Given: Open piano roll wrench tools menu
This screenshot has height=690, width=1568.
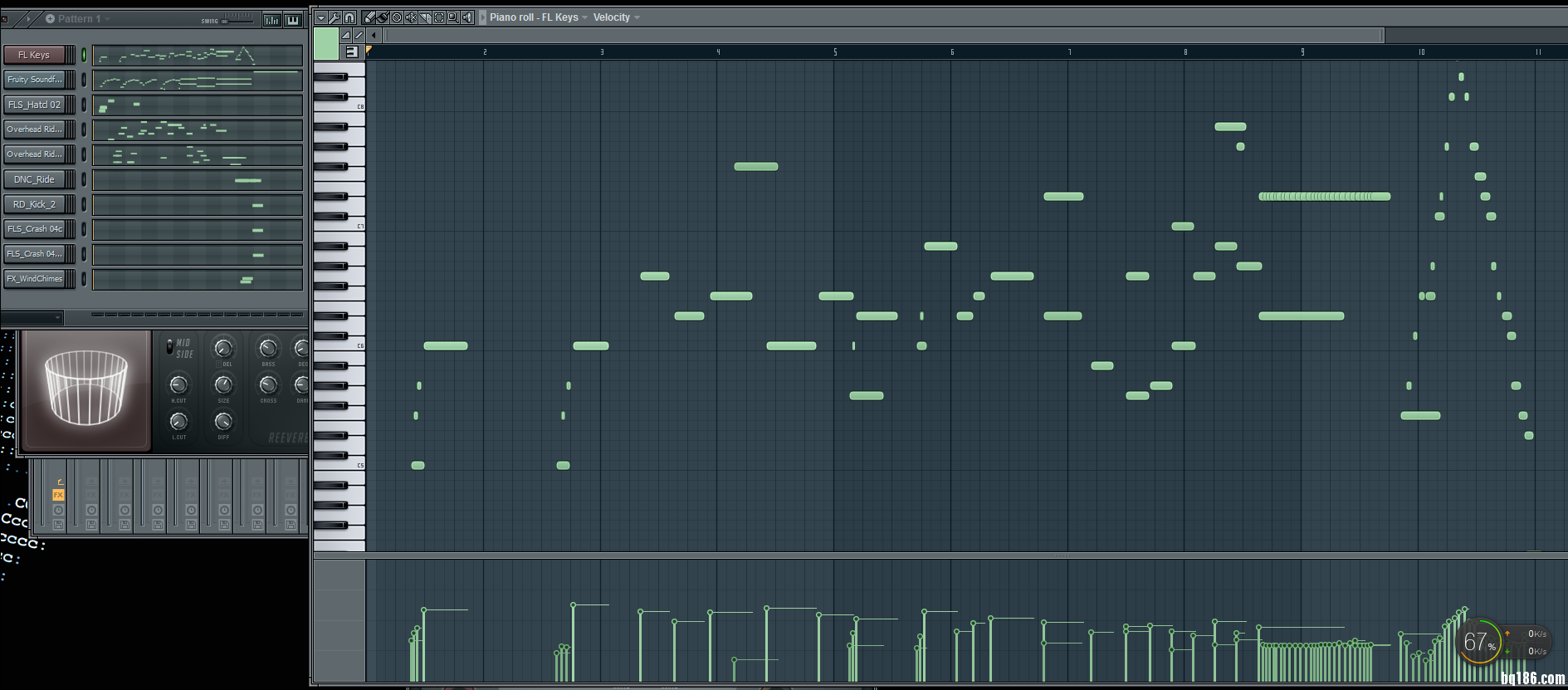Looking at the screenshot, I should pos(335,17).
